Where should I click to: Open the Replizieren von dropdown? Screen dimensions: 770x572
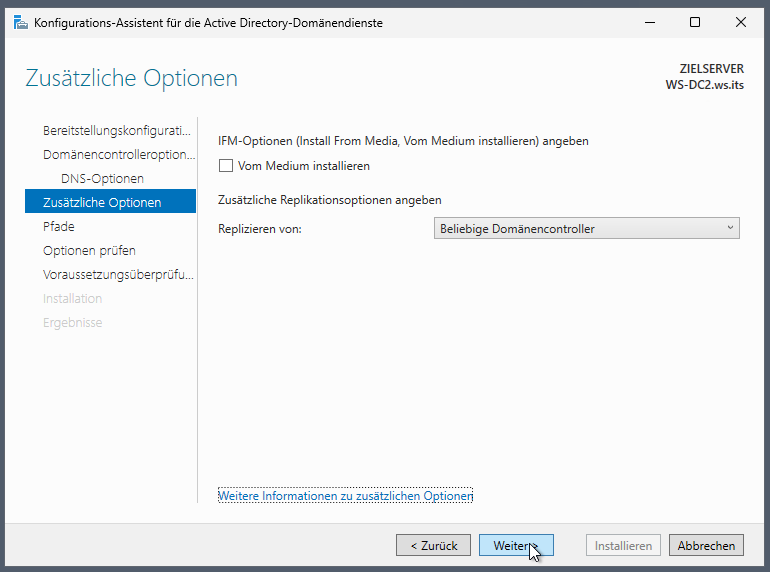tap(586, 228)
